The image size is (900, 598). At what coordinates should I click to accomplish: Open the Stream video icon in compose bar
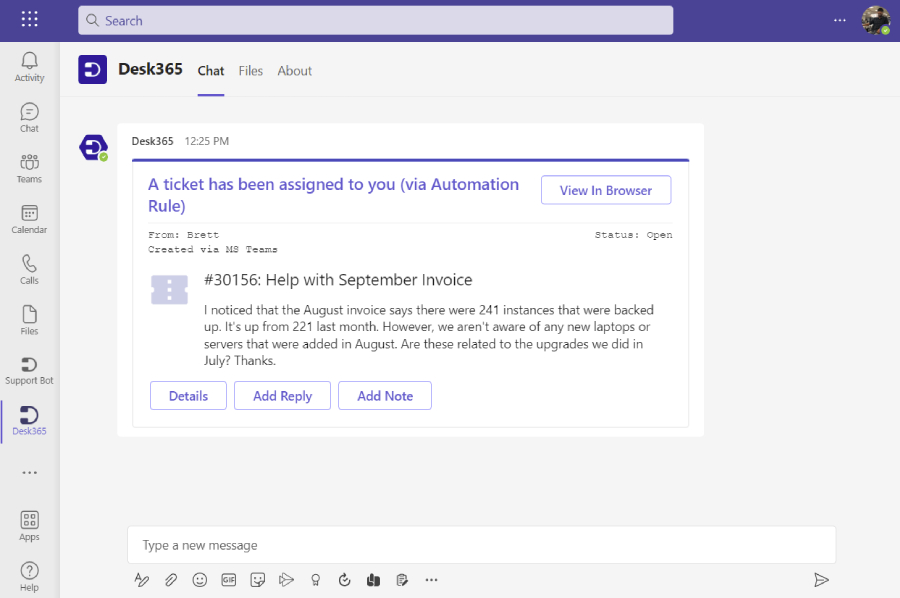click(x=286, y=580)
